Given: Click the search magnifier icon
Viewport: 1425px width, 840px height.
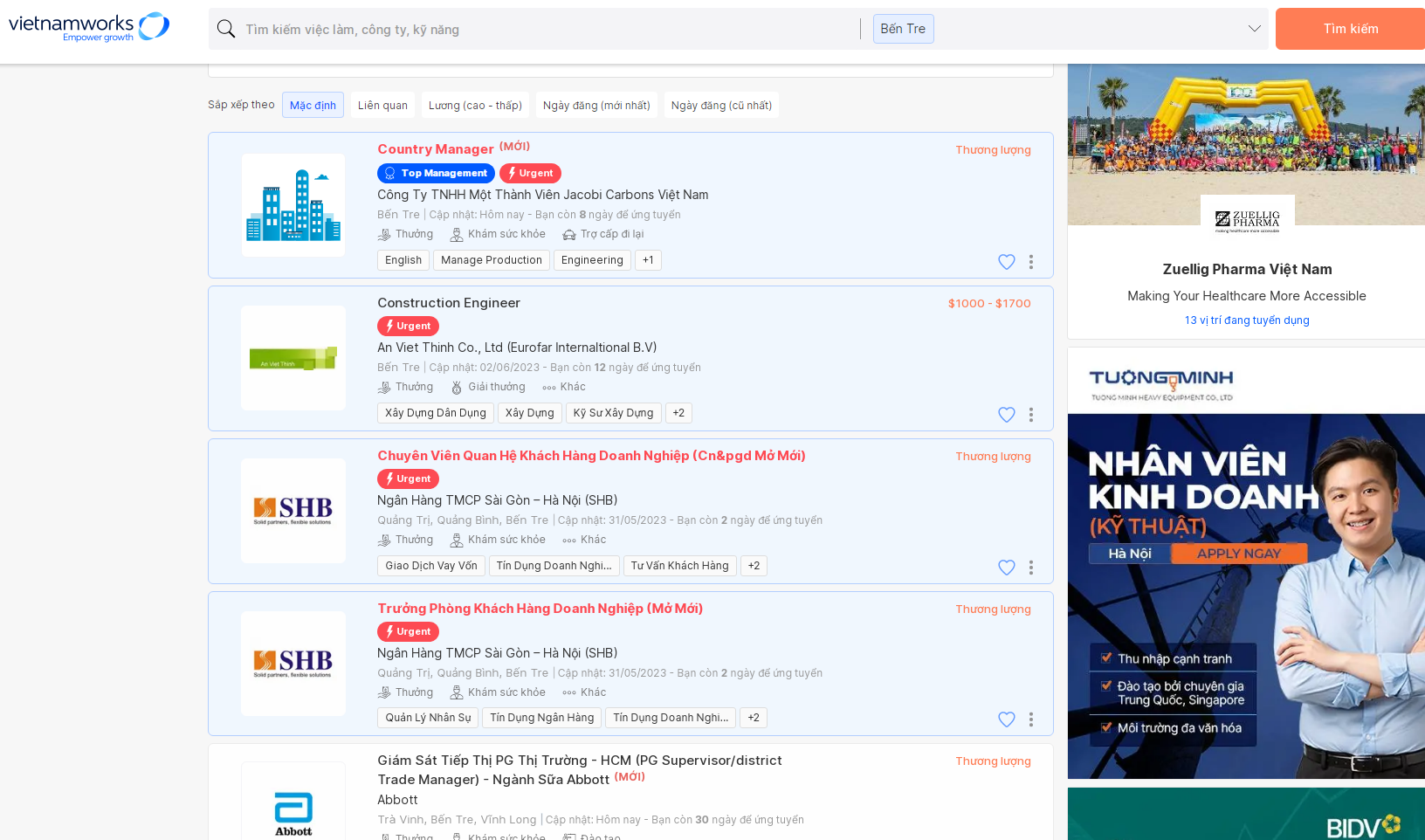Looking at the screenshot, I should (x=226, y=29).
